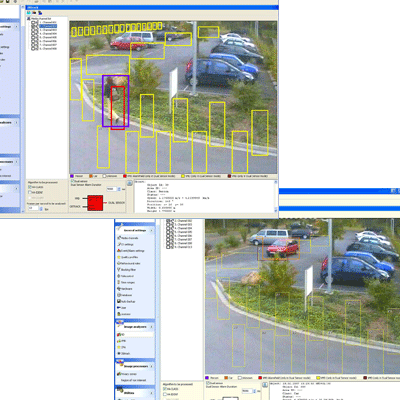Screen dimensions: 400x400
Task: Collapse settings group chevron in upper window sidebar
Action: pyautogui.click(x=16, y=27)
